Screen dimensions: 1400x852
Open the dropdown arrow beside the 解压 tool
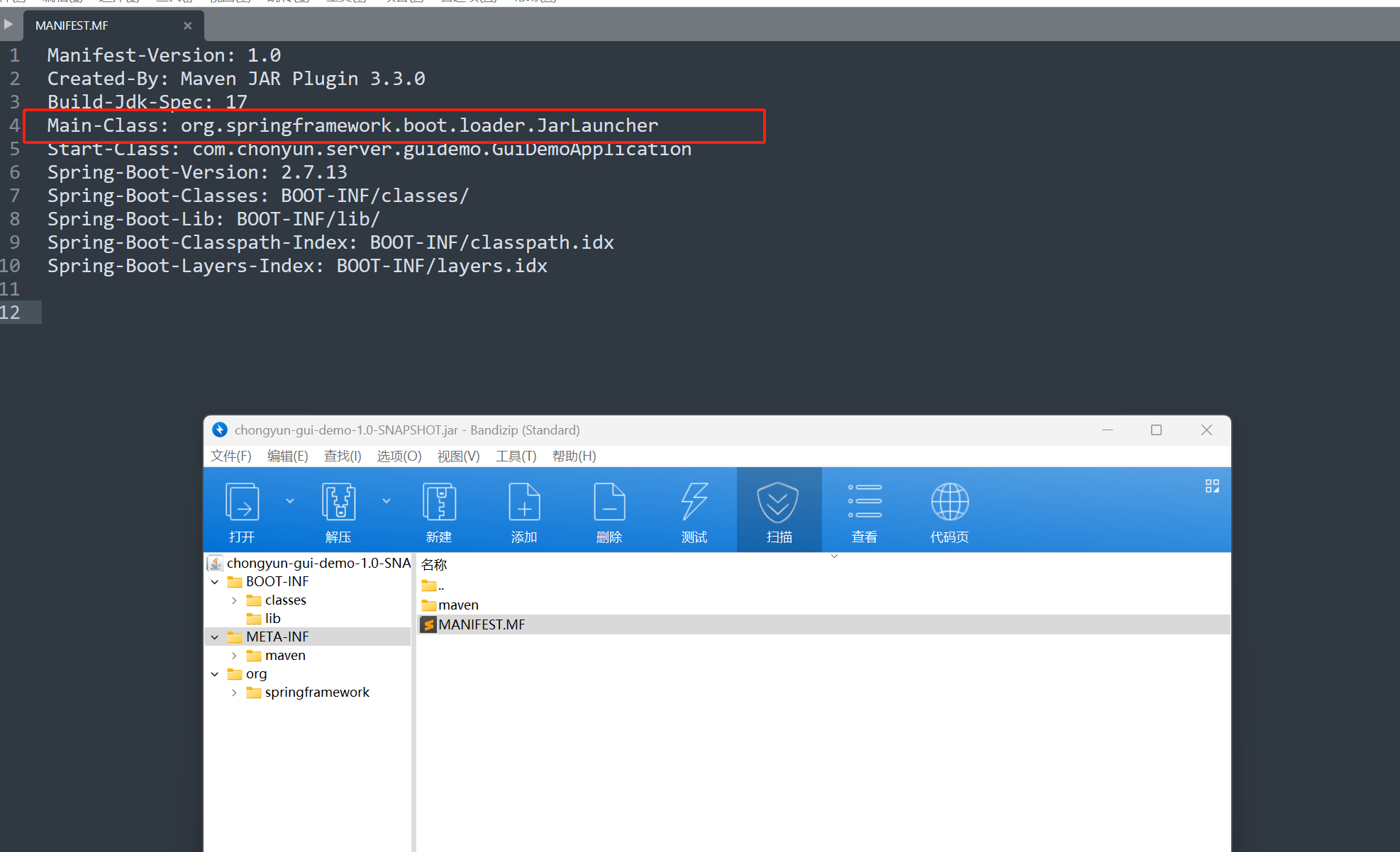pyautogui.click(x=387, y=500)
